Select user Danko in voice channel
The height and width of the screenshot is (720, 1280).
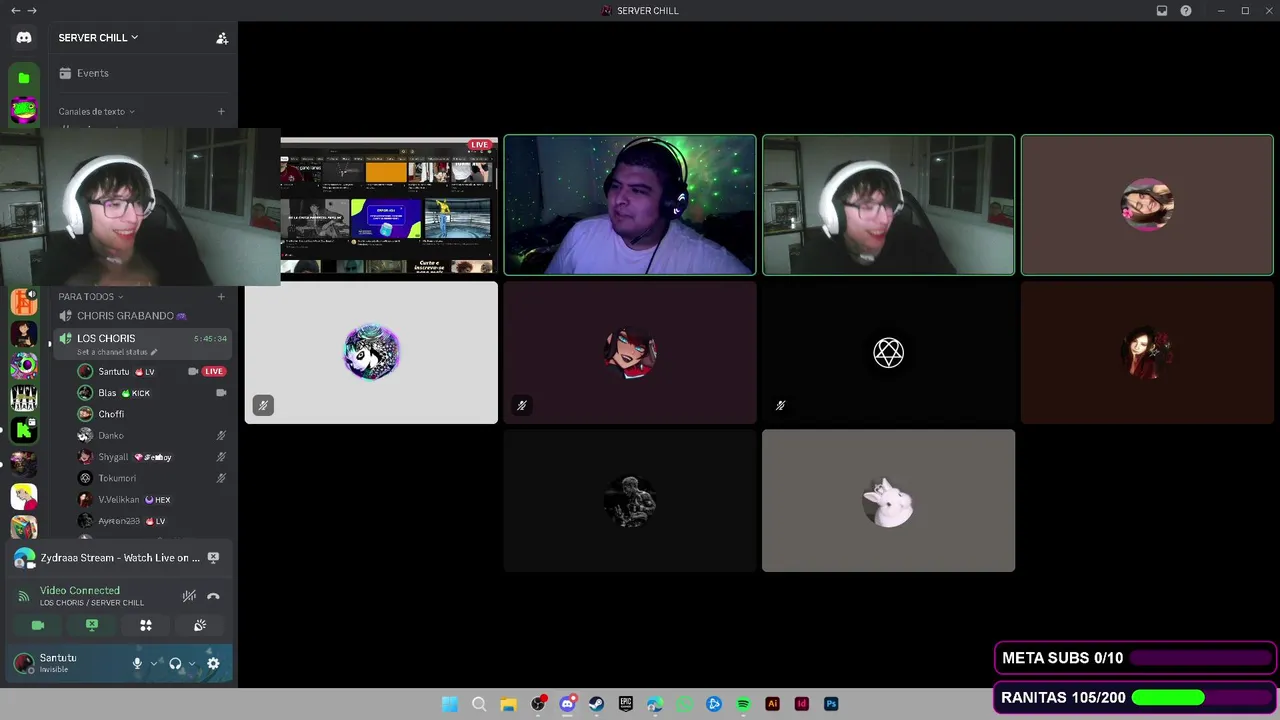click(111, 436)
